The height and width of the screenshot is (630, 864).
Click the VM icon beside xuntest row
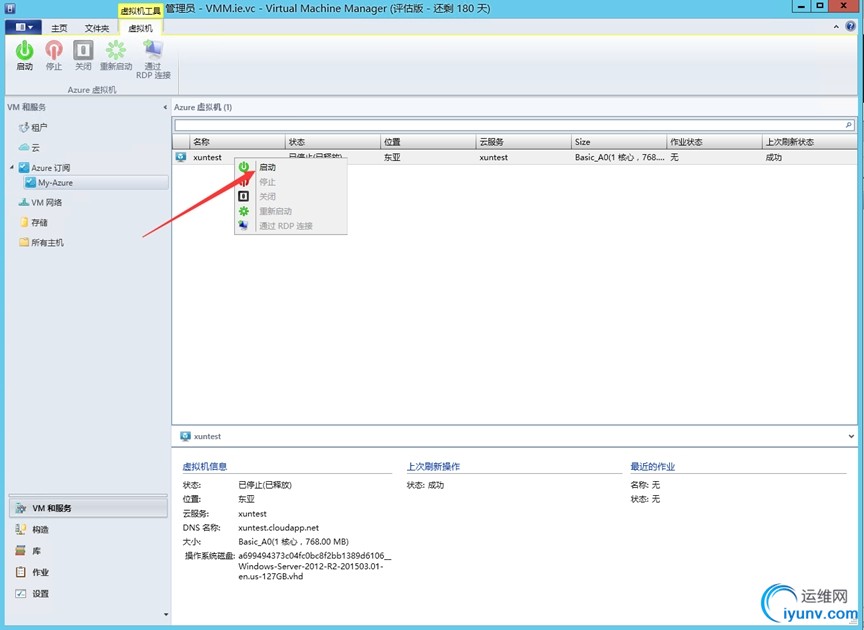pos(181,157)
